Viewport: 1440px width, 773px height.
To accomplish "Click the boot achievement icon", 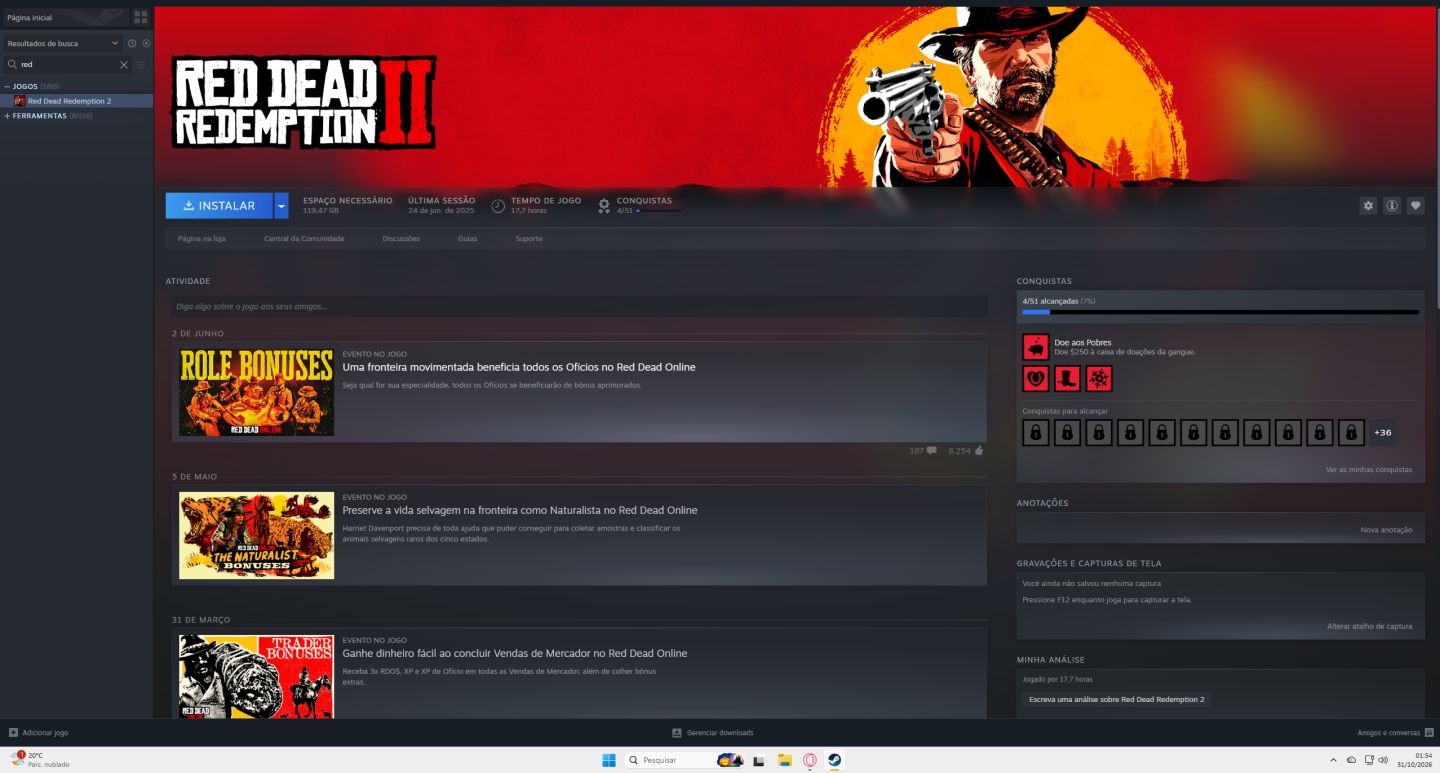I will point(1067,379).
